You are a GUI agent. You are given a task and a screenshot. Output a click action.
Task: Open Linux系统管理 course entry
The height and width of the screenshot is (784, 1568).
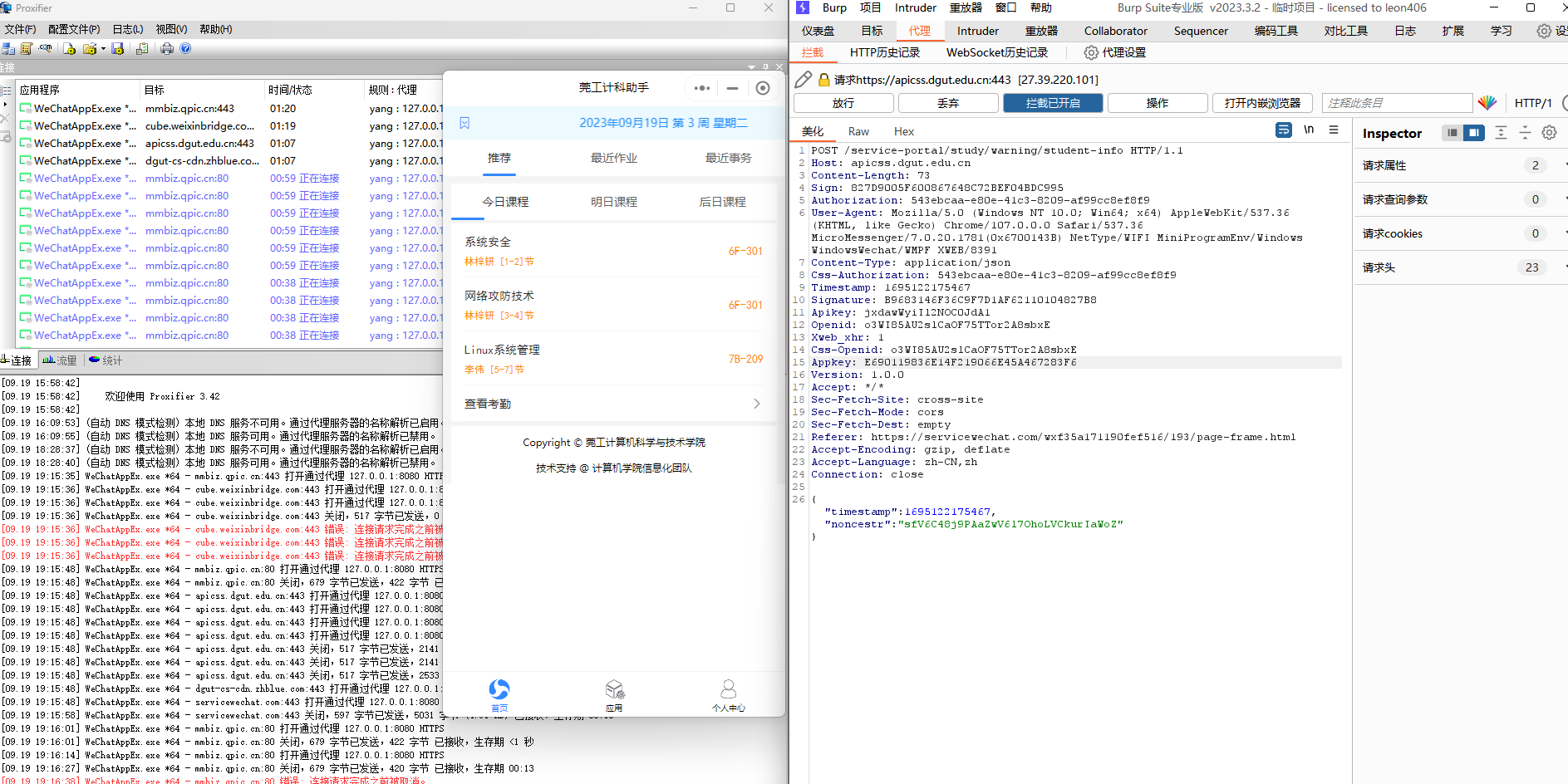(x=614, y=359)
